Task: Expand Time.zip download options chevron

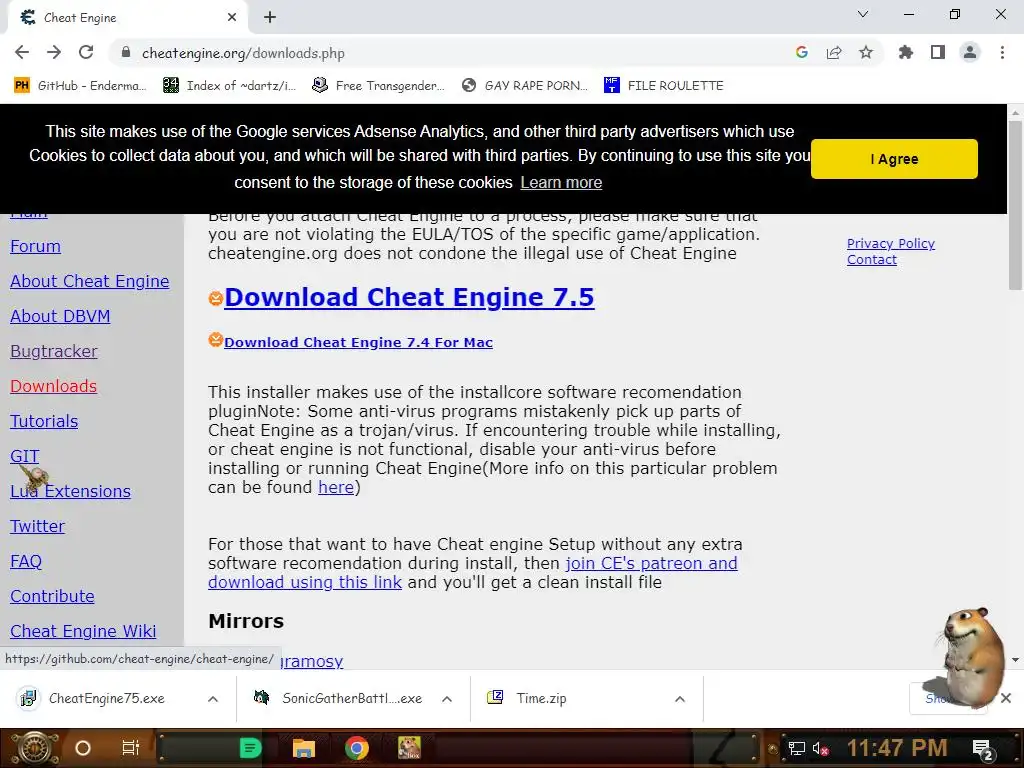Action: [x=680, y=699]
